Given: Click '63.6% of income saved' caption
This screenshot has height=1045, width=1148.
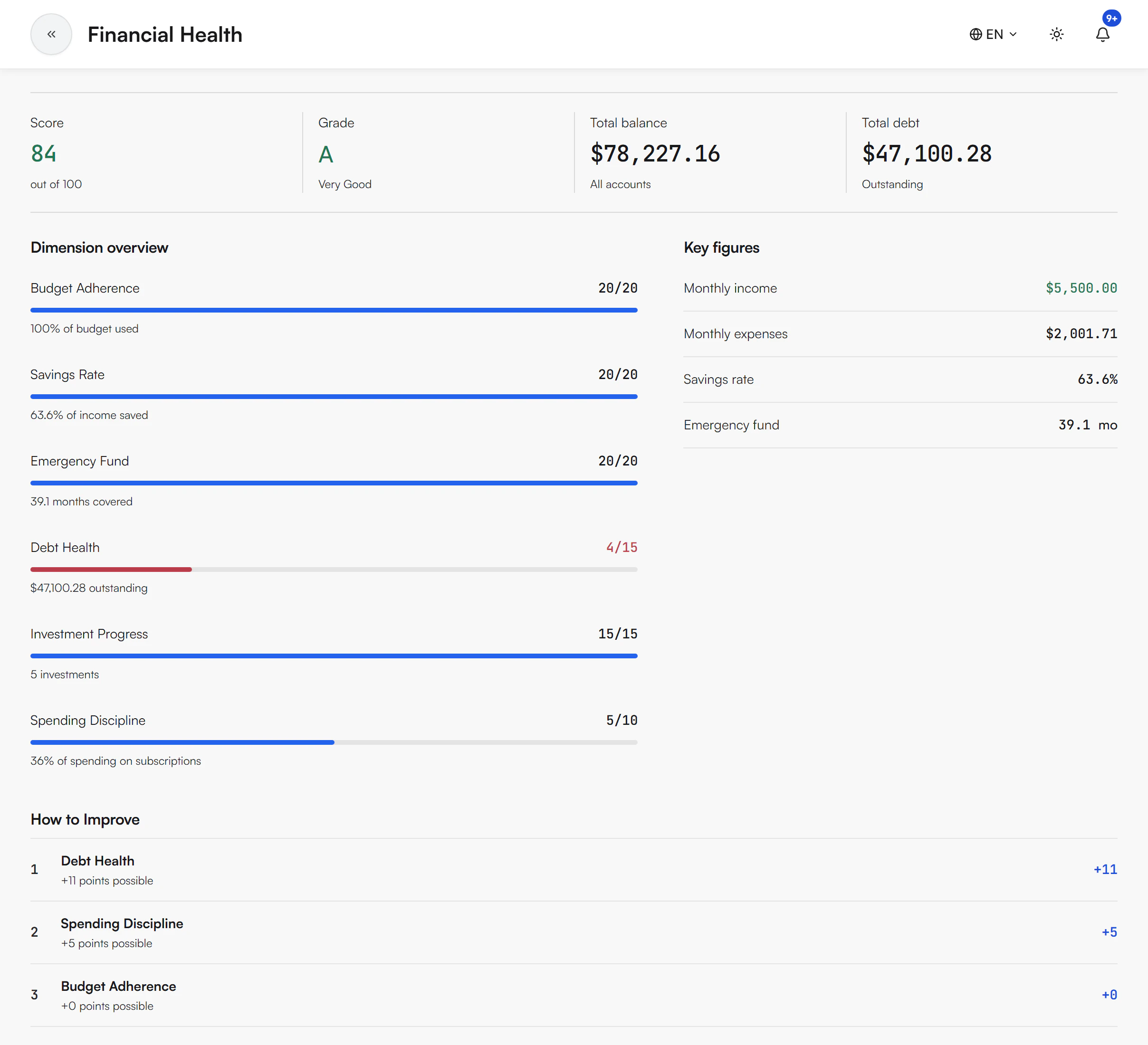Looking at the screenshot, I should [x=89, y=415].
